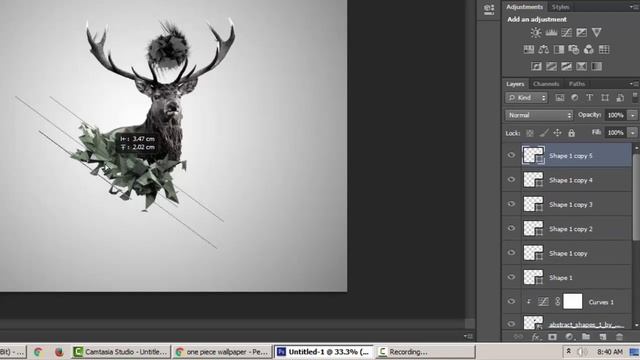Image resolution: width=640 pixels, height=360 pixels.
Task: Open Camtasia Studio from taskbar
Action: coord(120,352)
